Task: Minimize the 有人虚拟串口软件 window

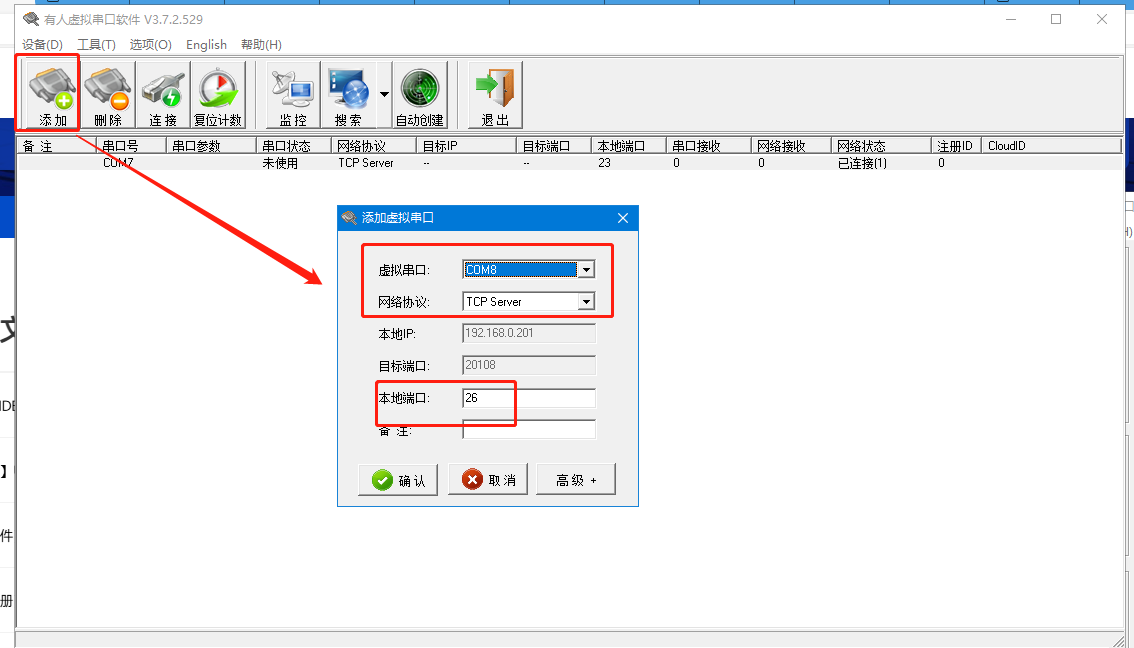Action: point(1011,20)
